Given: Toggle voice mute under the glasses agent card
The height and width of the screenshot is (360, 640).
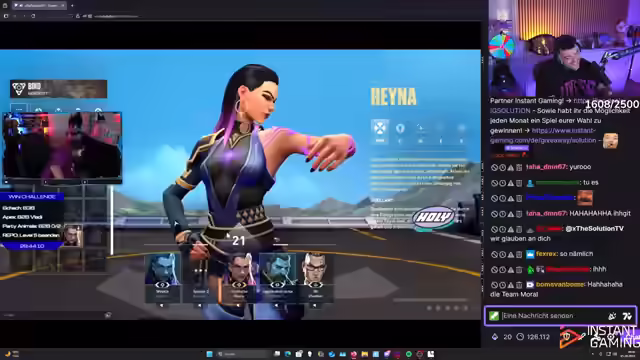Looking at the screenshot, I should tap(315, 305).
